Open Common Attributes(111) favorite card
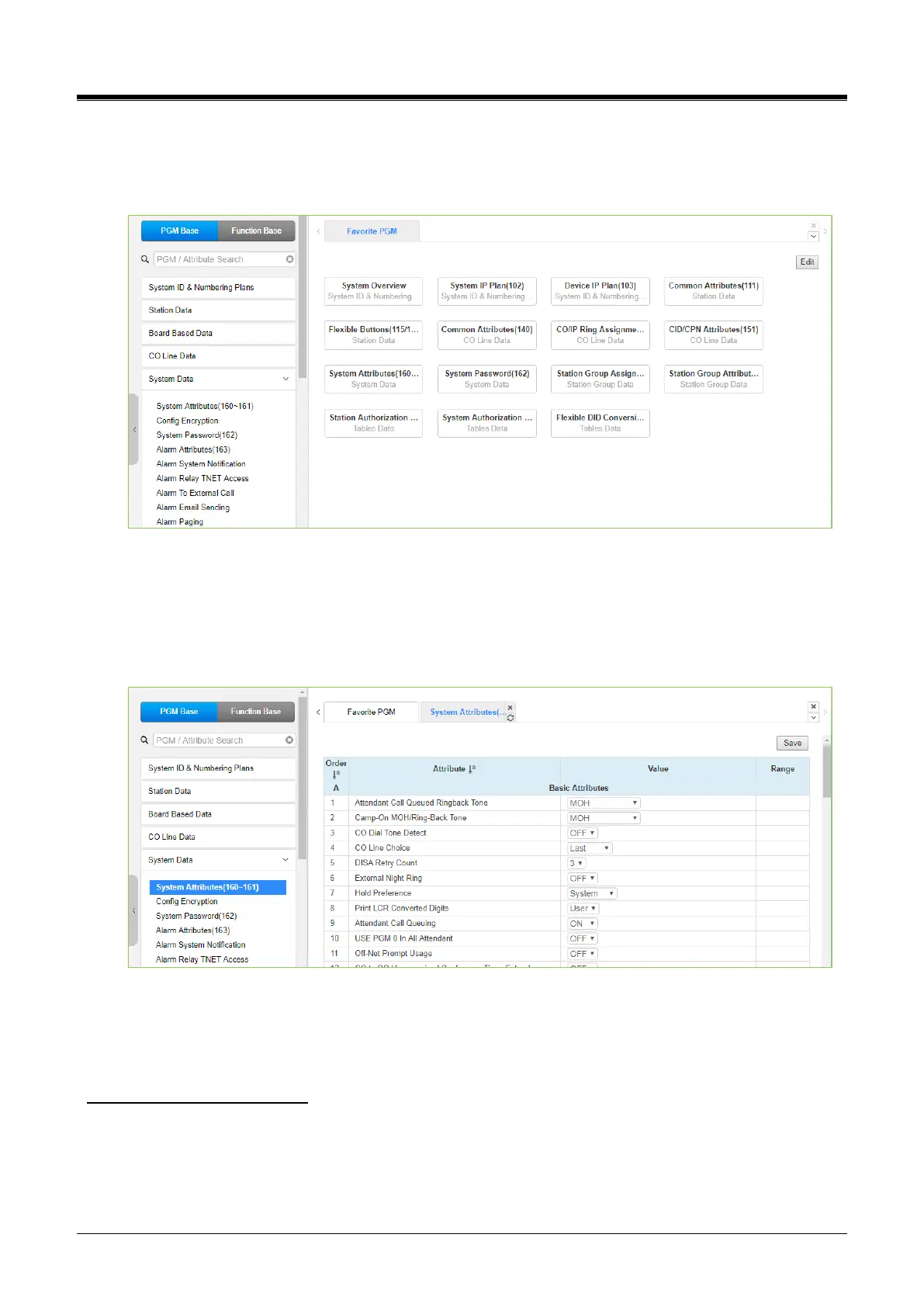 [x=714, y=291]
